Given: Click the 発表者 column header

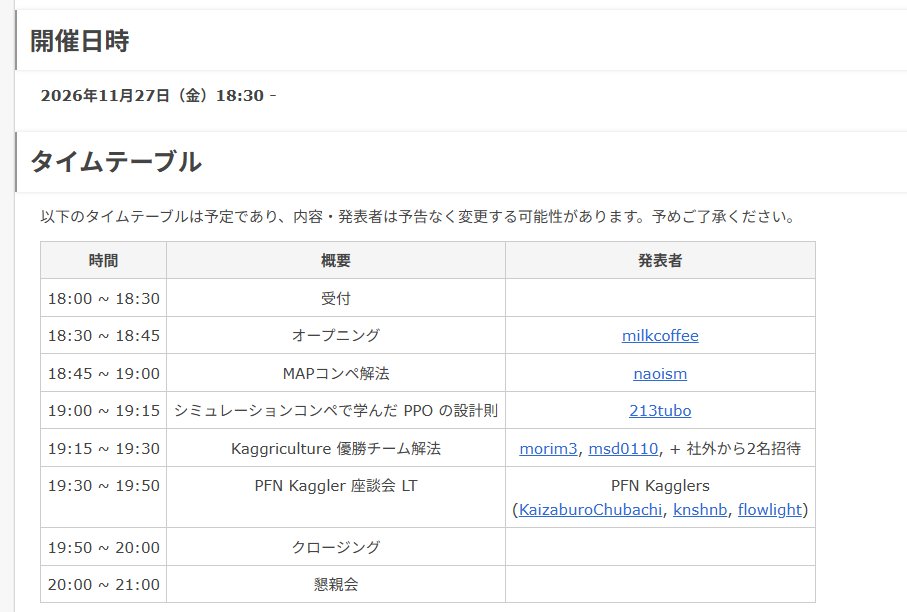Looking at the screenshot, I should 660,260.
